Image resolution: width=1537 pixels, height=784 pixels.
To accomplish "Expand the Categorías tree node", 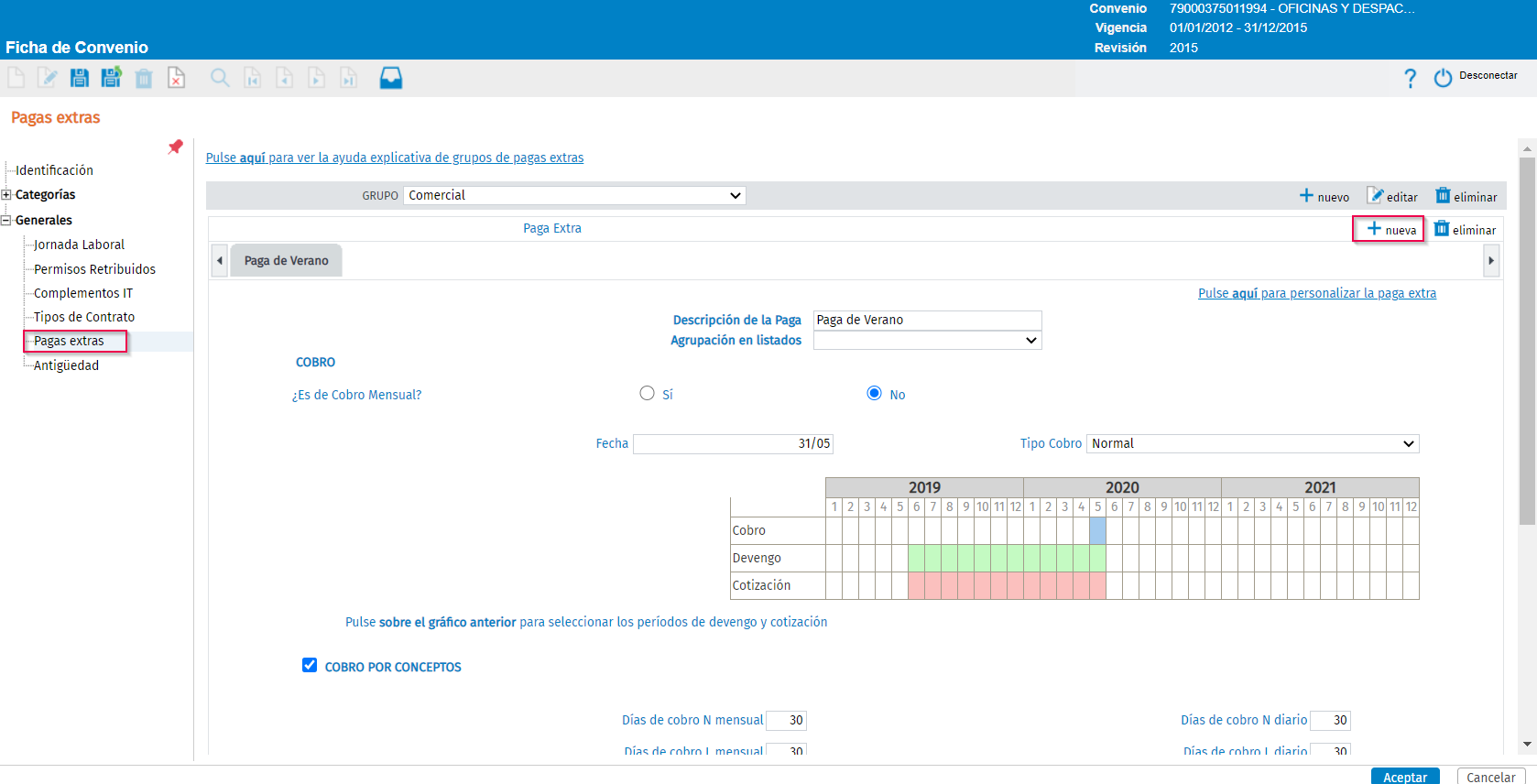I will point(6,194).
